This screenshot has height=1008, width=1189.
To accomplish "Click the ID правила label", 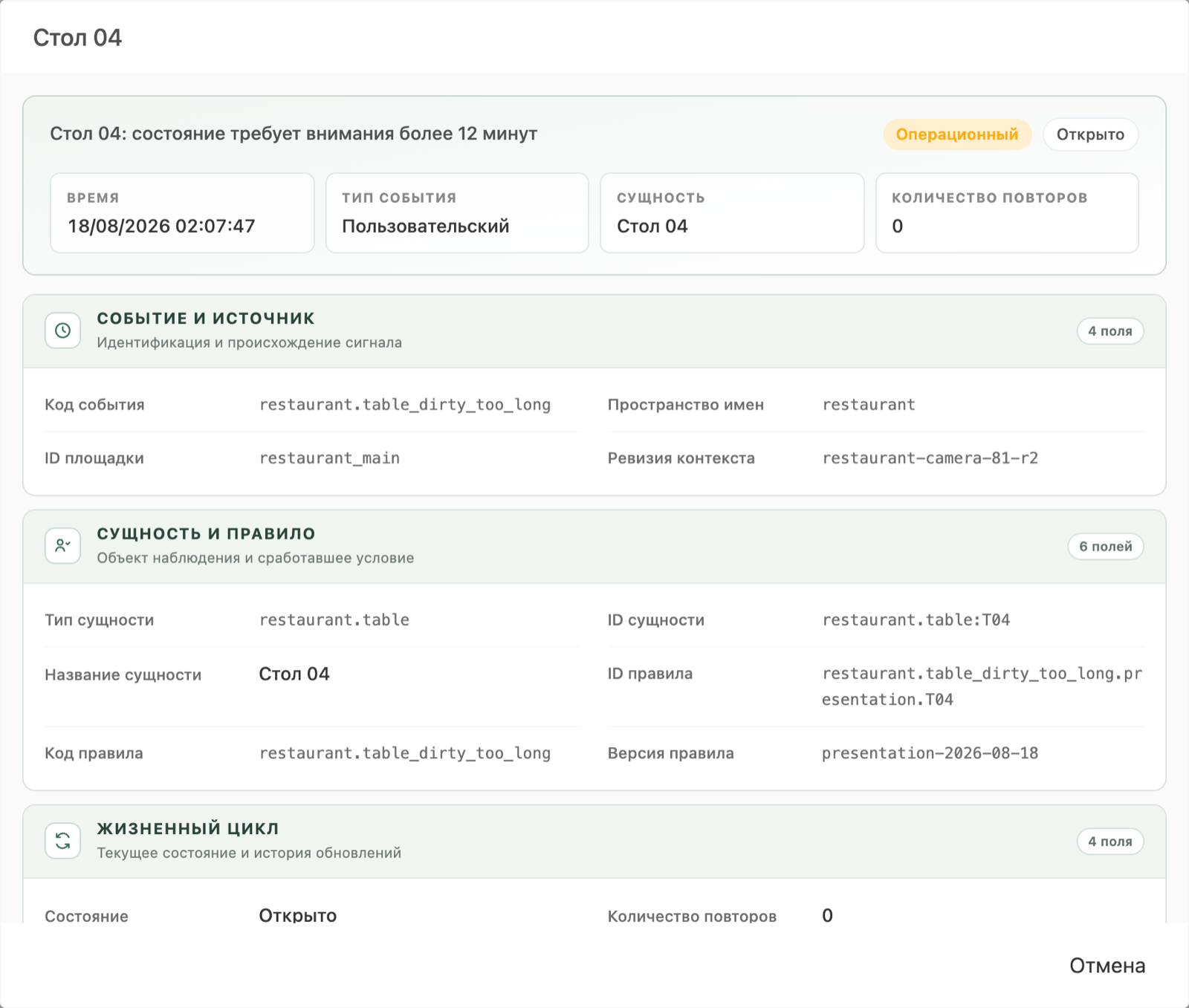I will point(650,674).
